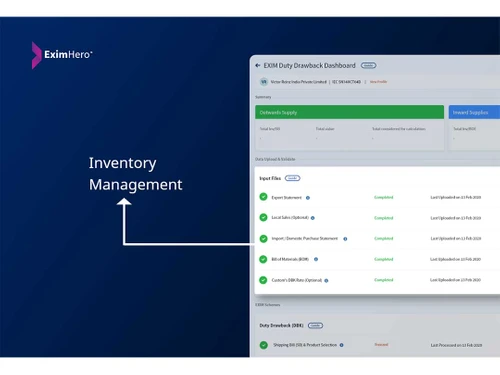Open info icon next to Import/Domestic Purchase Statement
500x375 pixels.
(345, 239)
